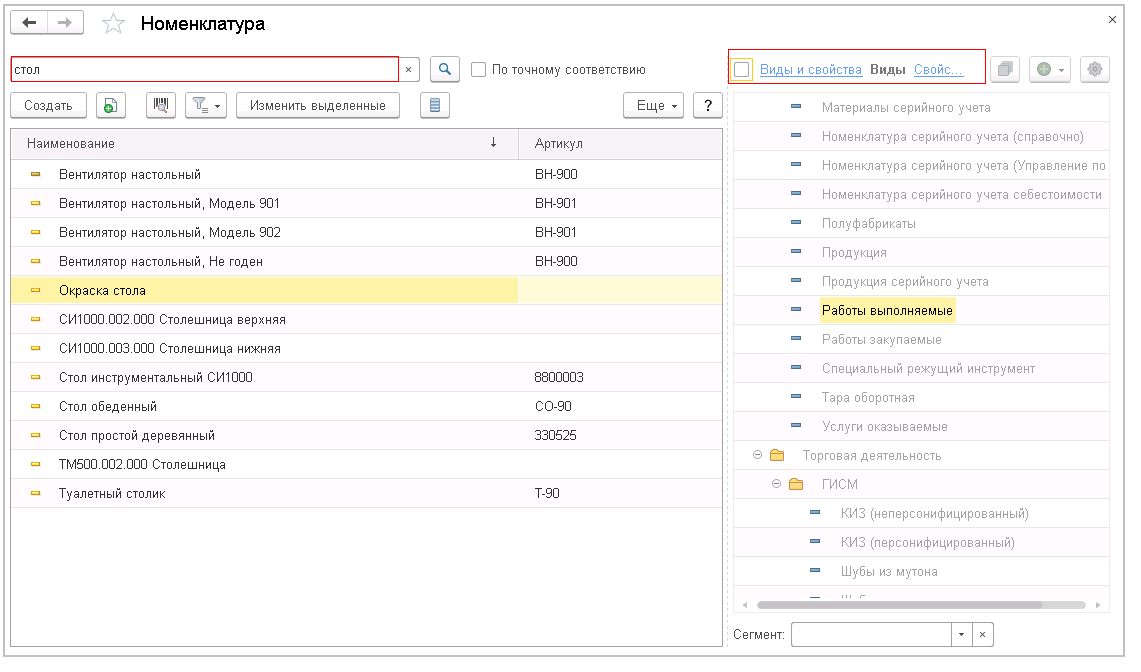Toggle checkbox beside Виды и свойства
This screenshot has height=672, width=1141.
(x=742, y=69)
